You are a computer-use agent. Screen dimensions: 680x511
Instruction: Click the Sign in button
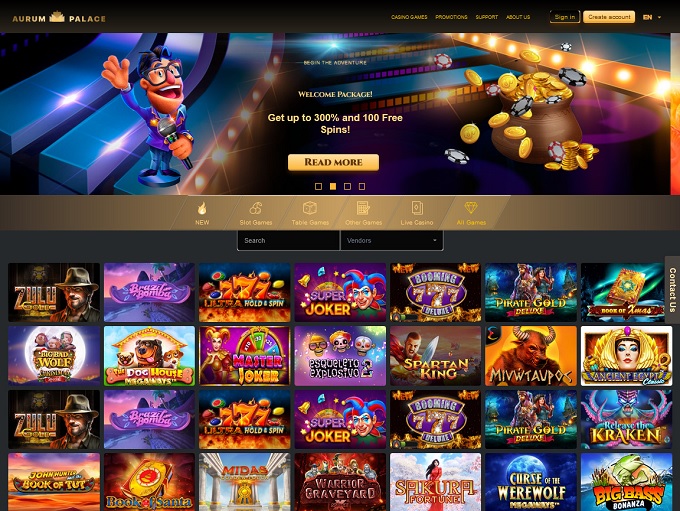(x=565, y=17)
